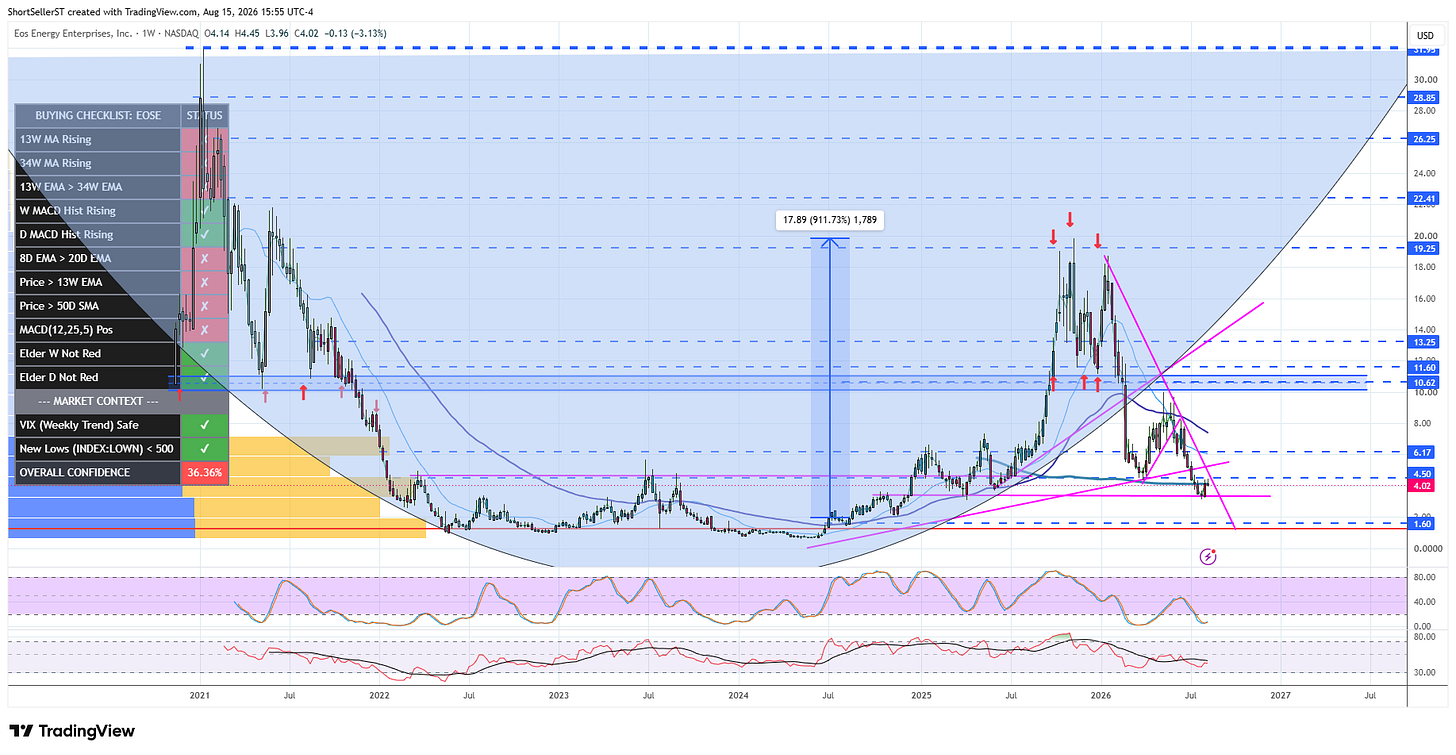Select the VIX (Weekly Trend) Safe row

pos(122,425)
